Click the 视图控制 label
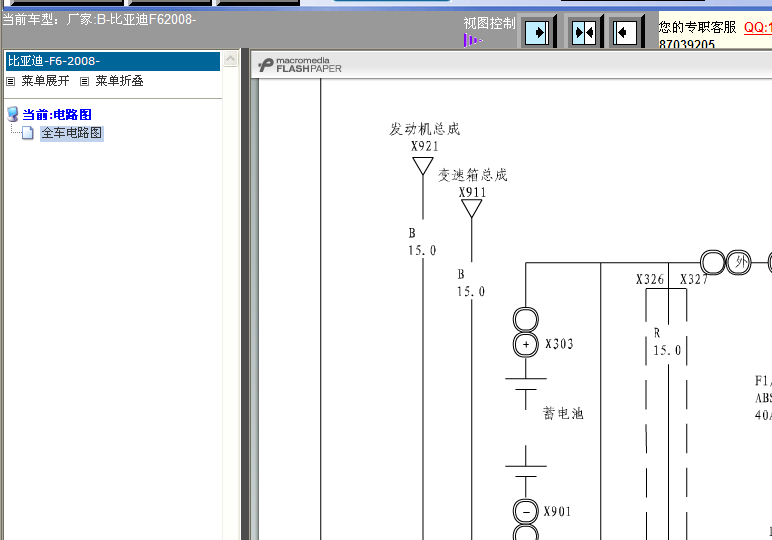This screenshot has height=540, width=772. pyautogui.click(x=489, y=23)
